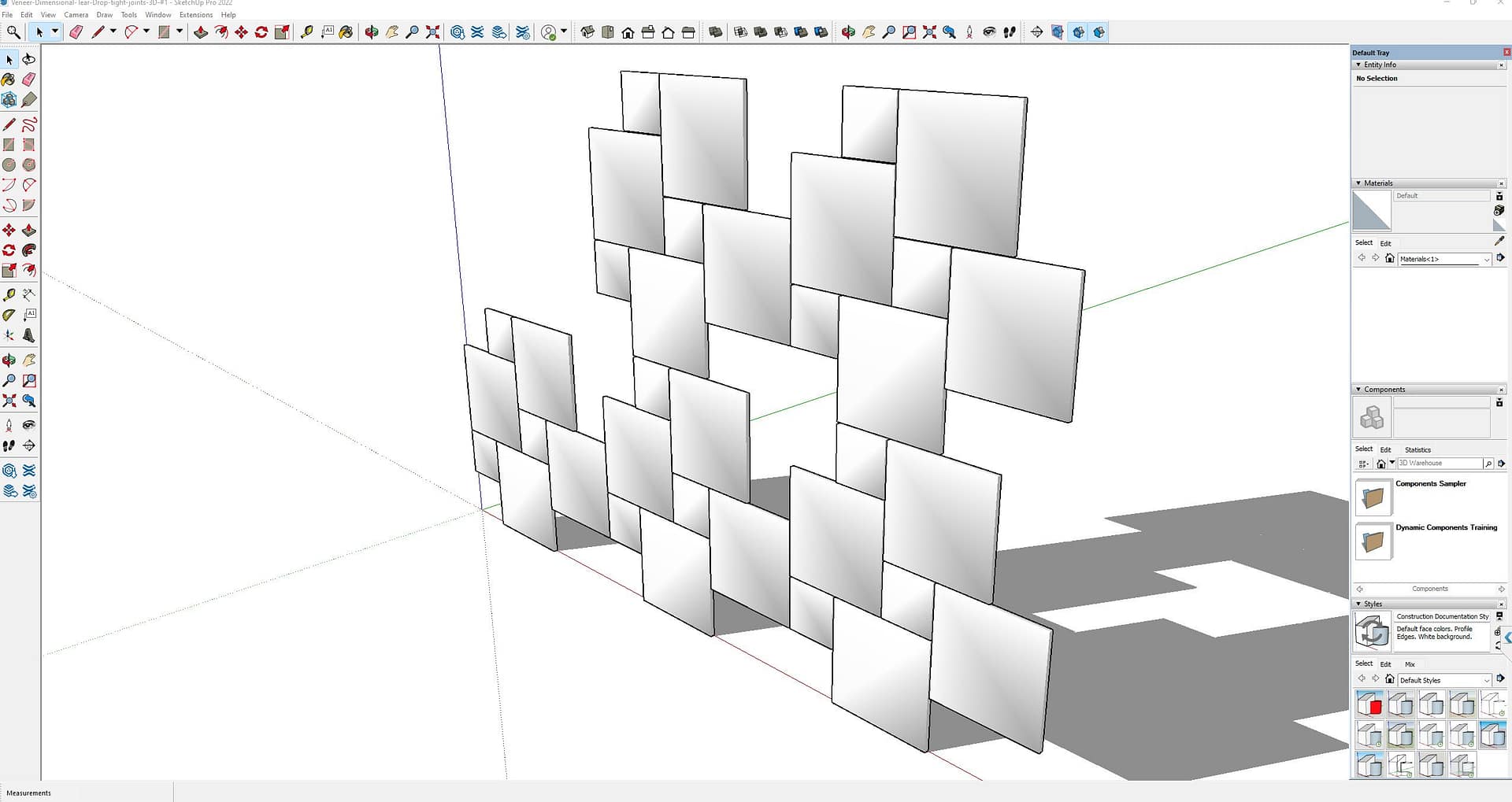Screen dimensions: 1512x802
Task: Activate the Push/Pull tool in top toolbar
Action: tap(201, 32)
